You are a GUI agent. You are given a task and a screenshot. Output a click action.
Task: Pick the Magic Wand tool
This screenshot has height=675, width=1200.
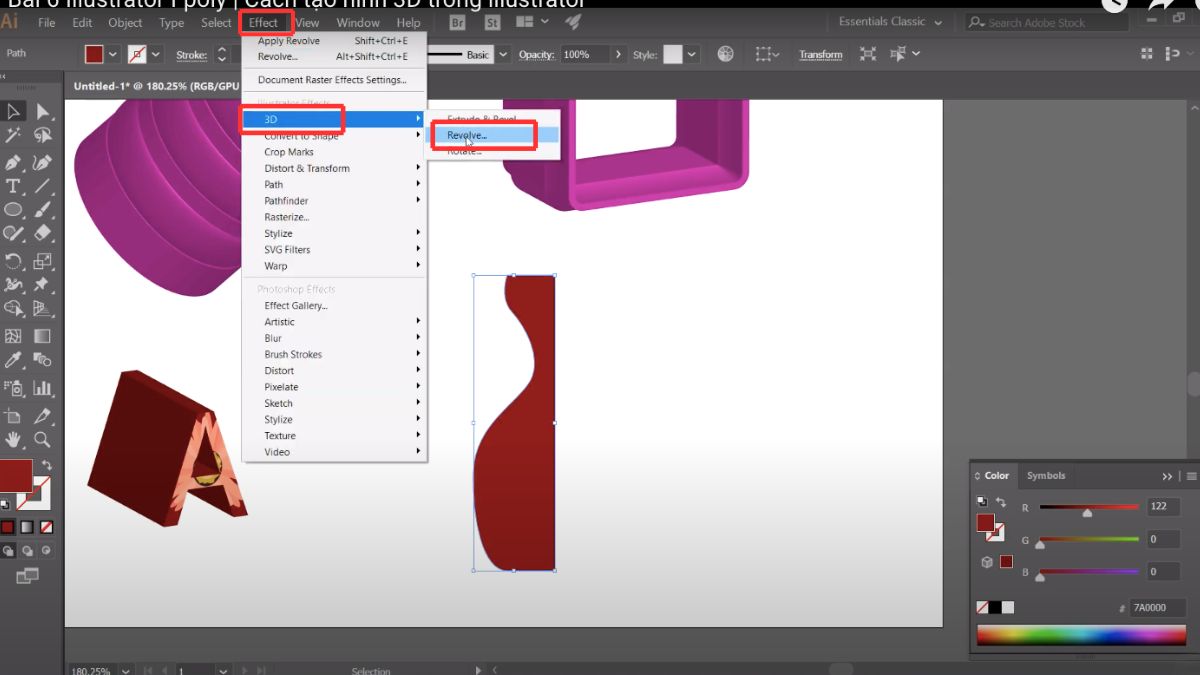click(14, 136)
